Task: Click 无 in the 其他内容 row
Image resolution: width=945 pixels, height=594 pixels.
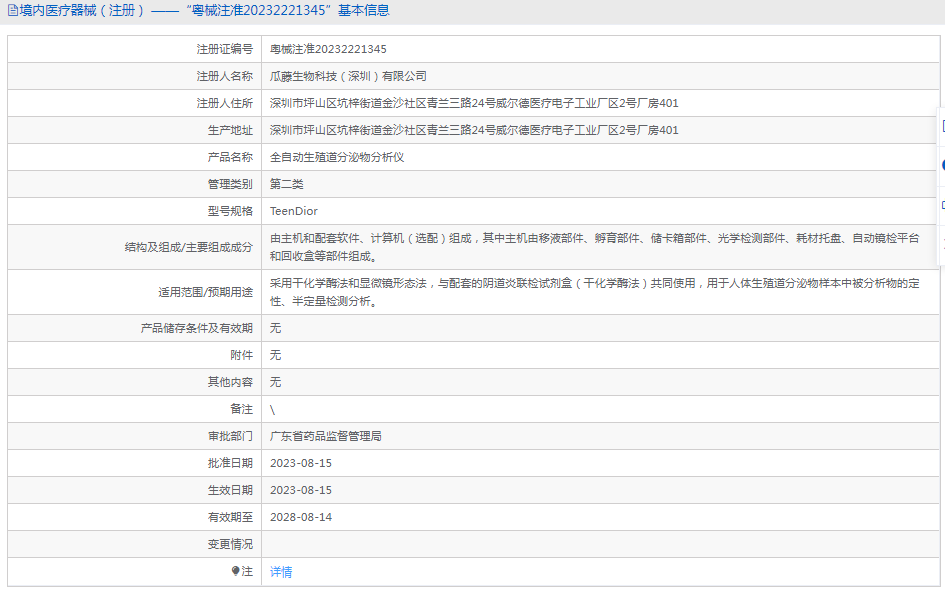Action: [275, 382]
